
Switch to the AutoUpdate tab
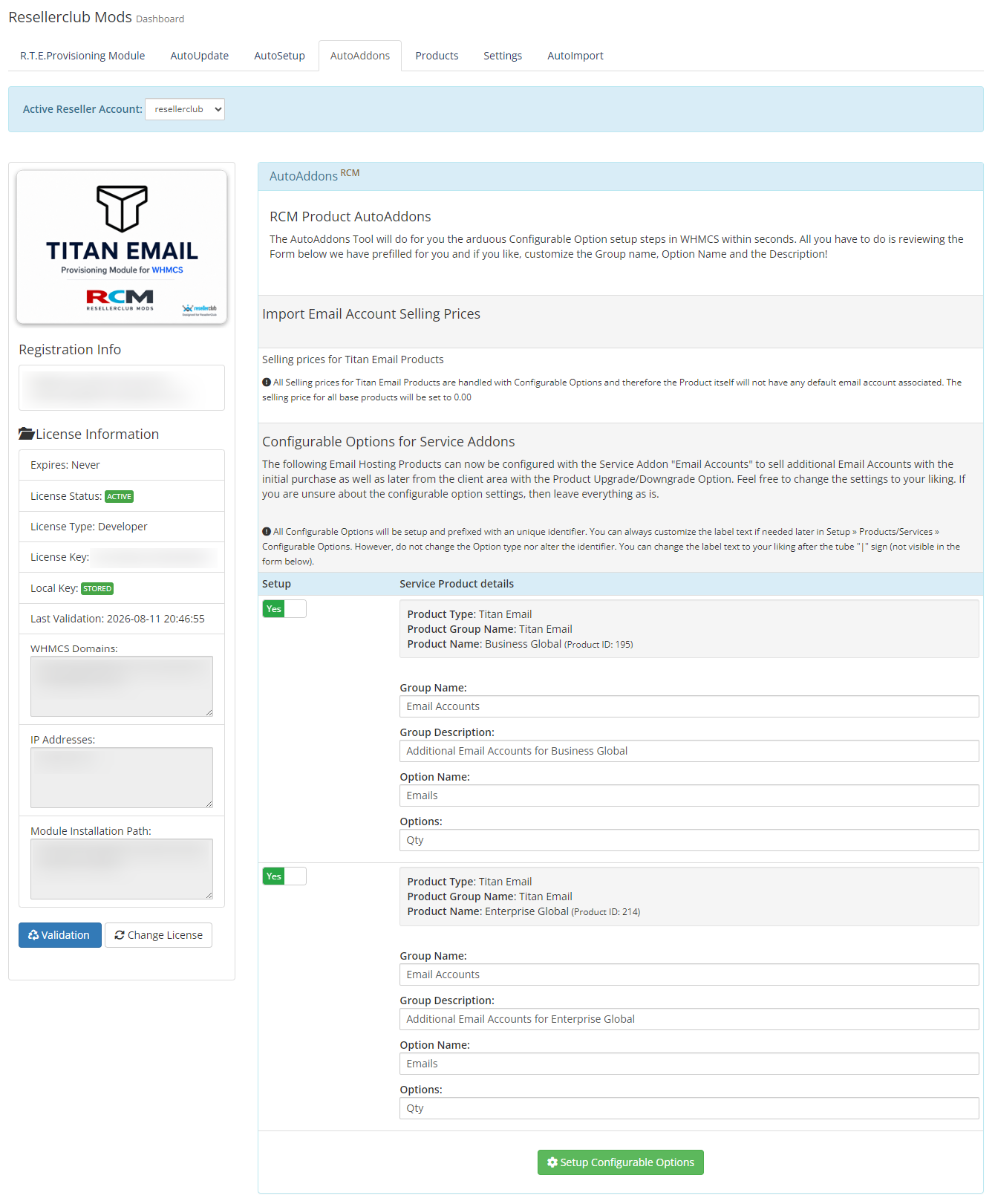point(200,56)
